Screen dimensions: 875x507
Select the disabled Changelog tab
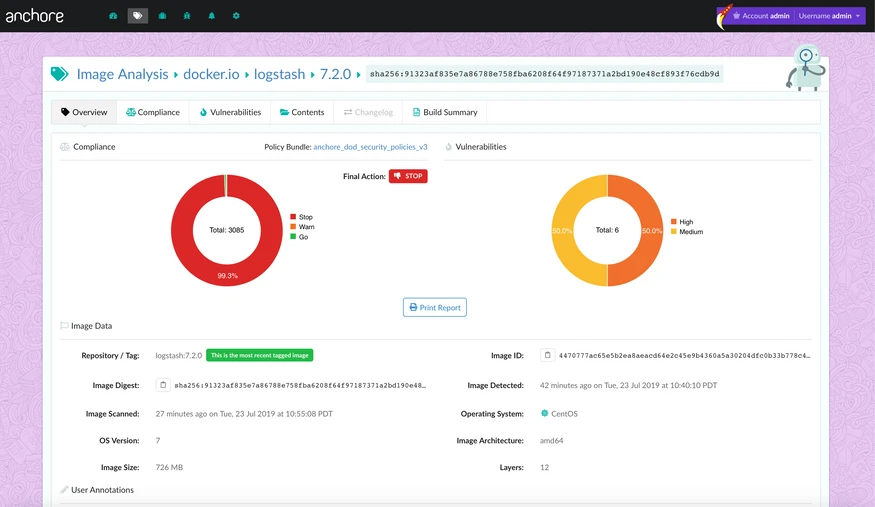point(368,112)
